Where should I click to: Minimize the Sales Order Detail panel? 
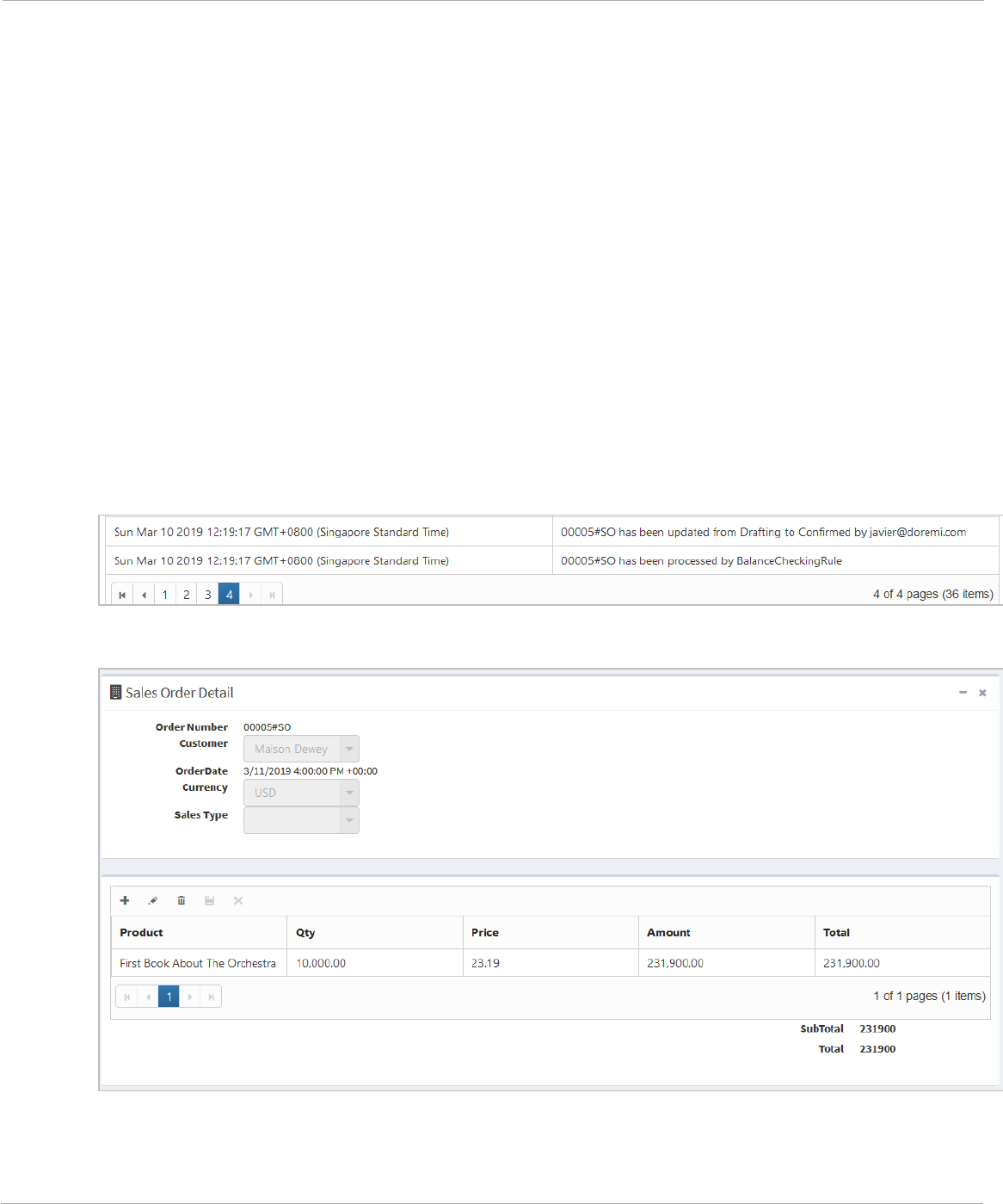tap(963, 693)
